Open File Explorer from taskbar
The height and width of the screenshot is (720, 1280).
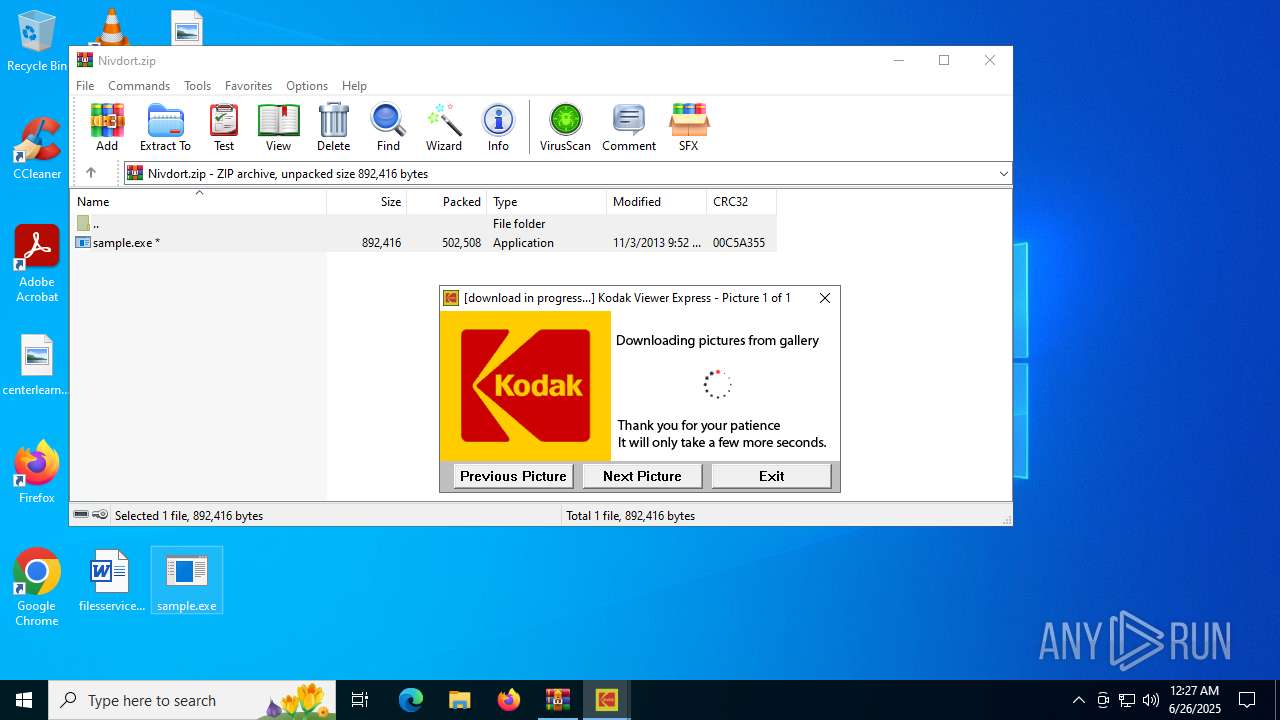tap(460, 700)
